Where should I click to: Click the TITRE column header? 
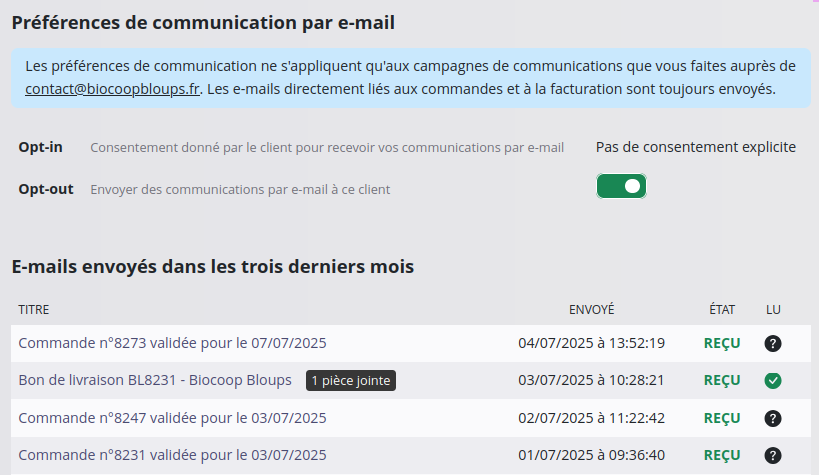click(x=34, y=310)
